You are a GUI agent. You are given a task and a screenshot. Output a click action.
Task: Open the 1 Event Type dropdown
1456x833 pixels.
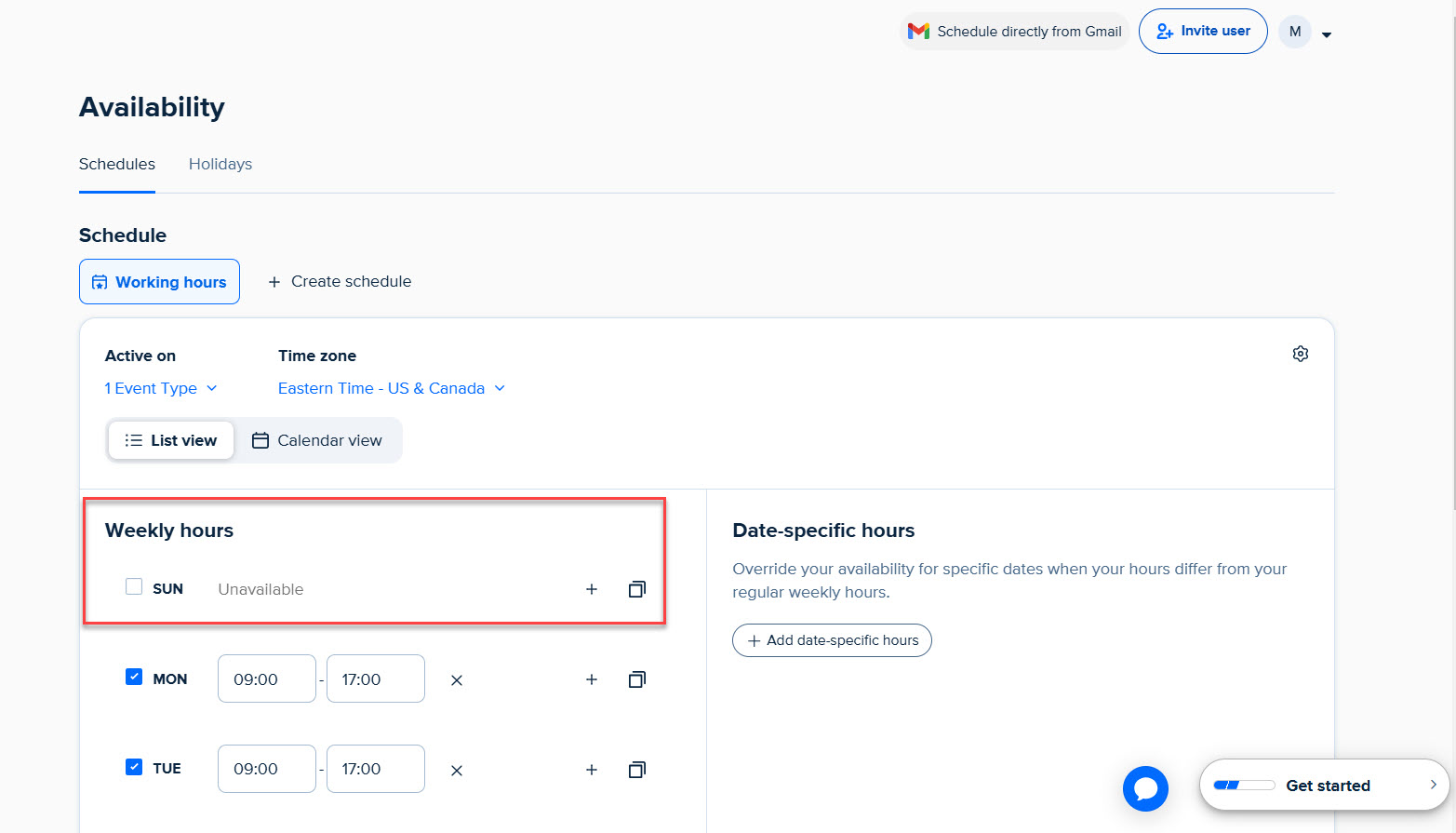click(161, 388)
